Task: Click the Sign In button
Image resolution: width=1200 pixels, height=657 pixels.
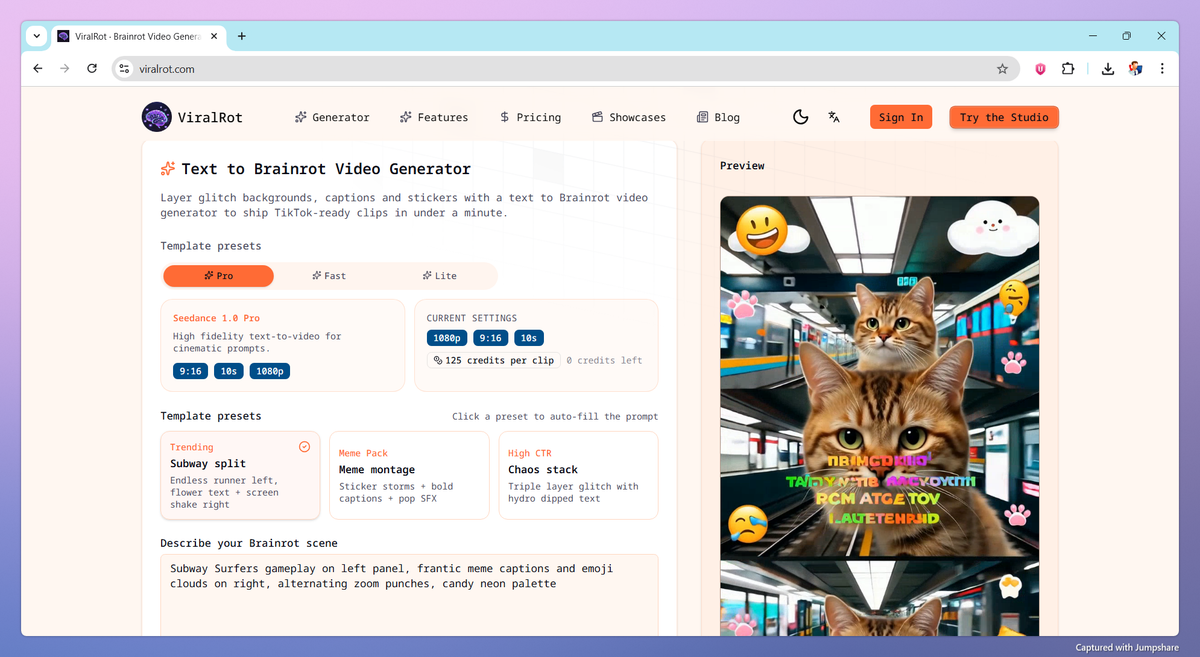Action: tap(900, 117)
